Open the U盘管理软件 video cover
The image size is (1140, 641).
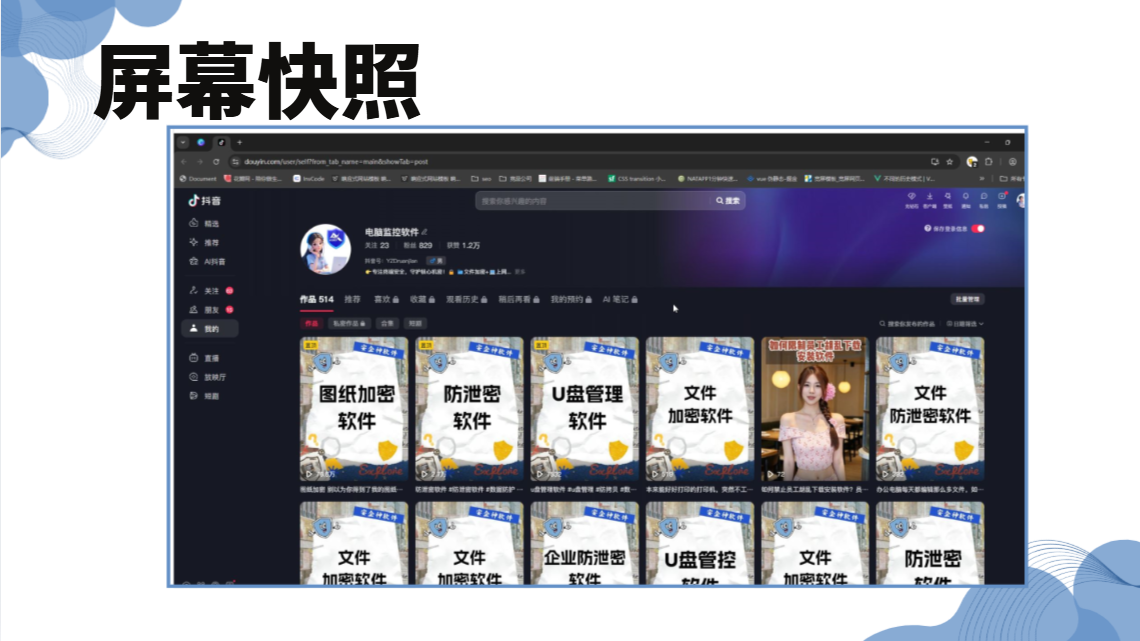click(585, 408)
